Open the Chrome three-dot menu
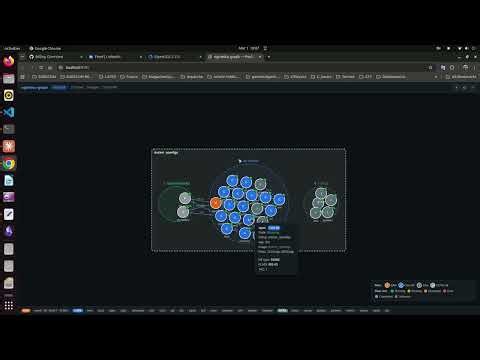This screenshot has height=360, width=480. pyautogui.click(x=474, y=68)
